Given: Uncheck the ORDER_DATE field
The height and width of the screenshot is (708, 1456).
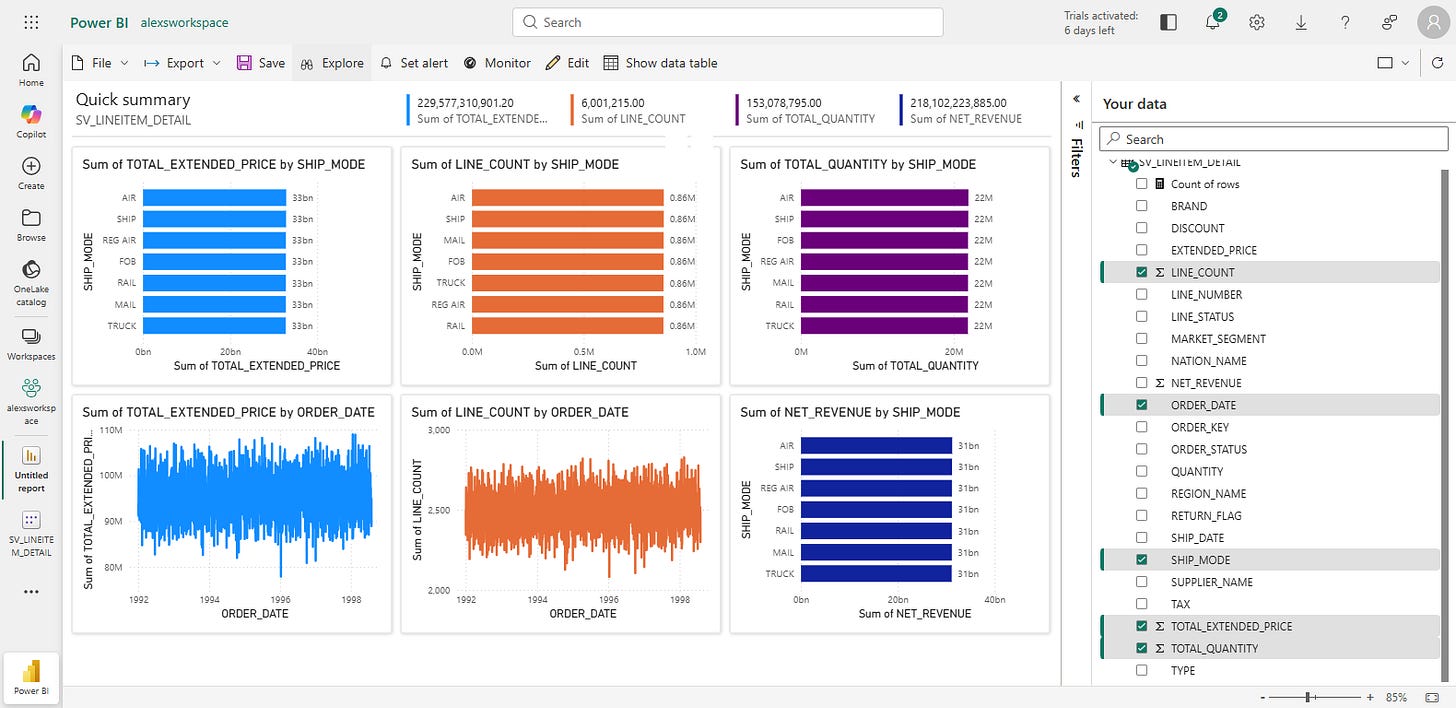Looking at the screenshot, I should [x=1141, y=405].
